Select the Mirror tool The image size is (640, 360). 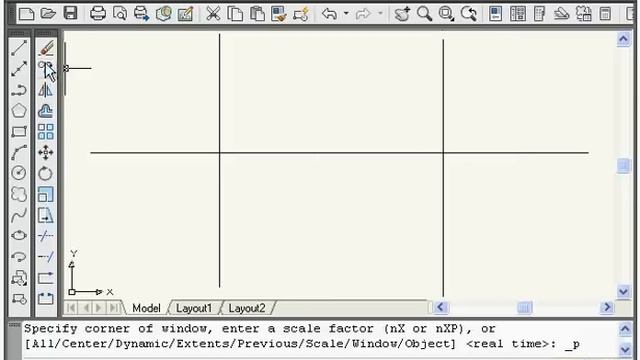[x=46, y=90]
